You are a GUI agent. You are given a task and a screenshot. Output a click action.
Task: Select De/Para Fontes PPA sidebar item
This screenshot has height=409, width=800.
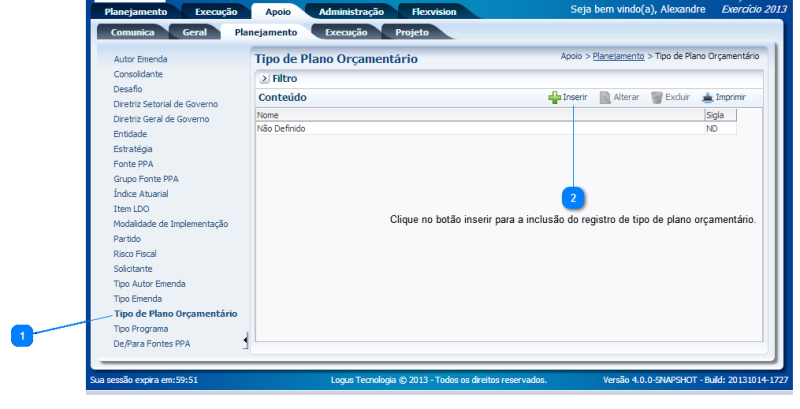coord(152,343)
